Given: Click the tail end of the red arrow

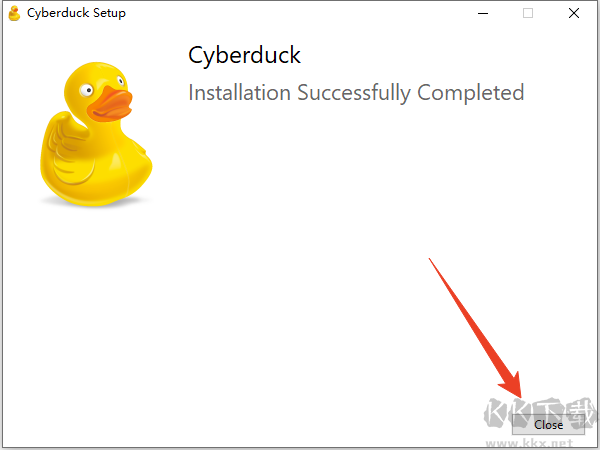Looking at the screenshot, I should (x=432, y=262).
